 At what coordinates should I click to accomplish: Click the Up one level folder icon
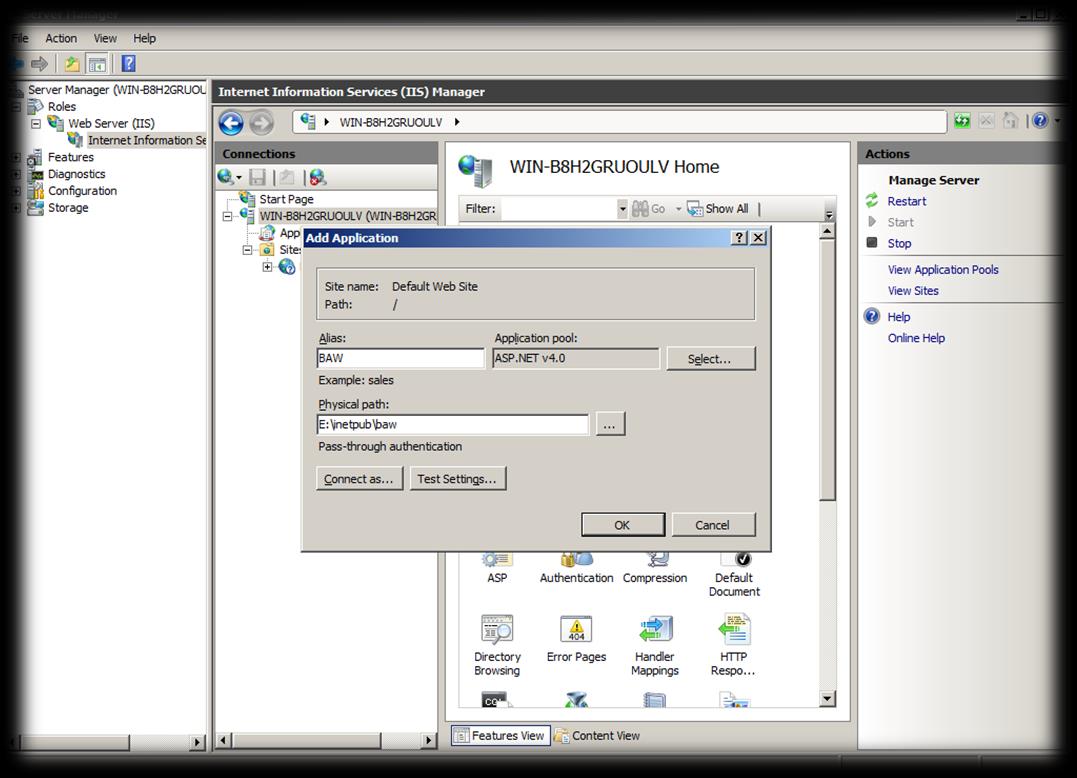click(72, 64)
